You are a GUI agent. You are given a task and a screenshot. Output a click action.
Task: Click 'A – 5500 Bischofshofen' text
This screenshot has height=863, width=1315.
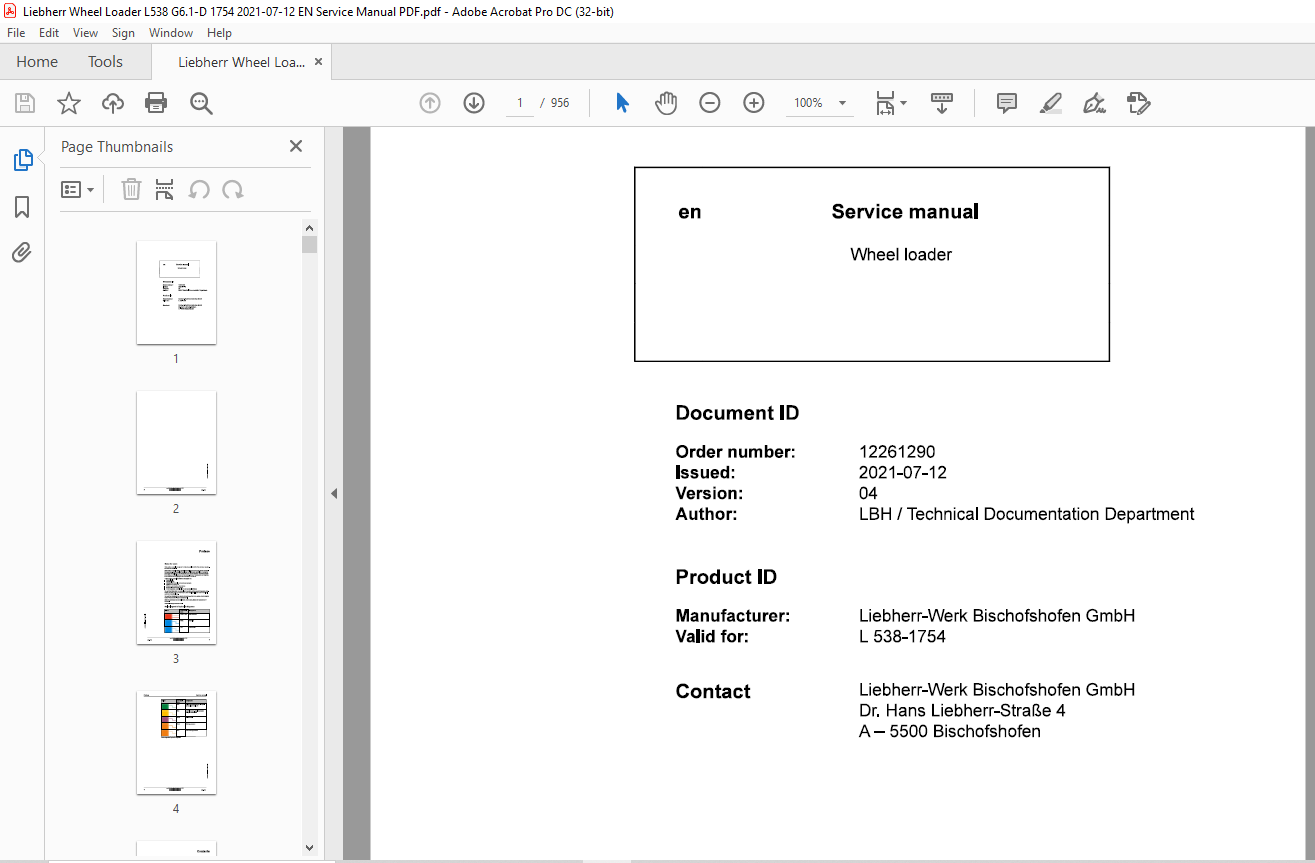(950, 732)
